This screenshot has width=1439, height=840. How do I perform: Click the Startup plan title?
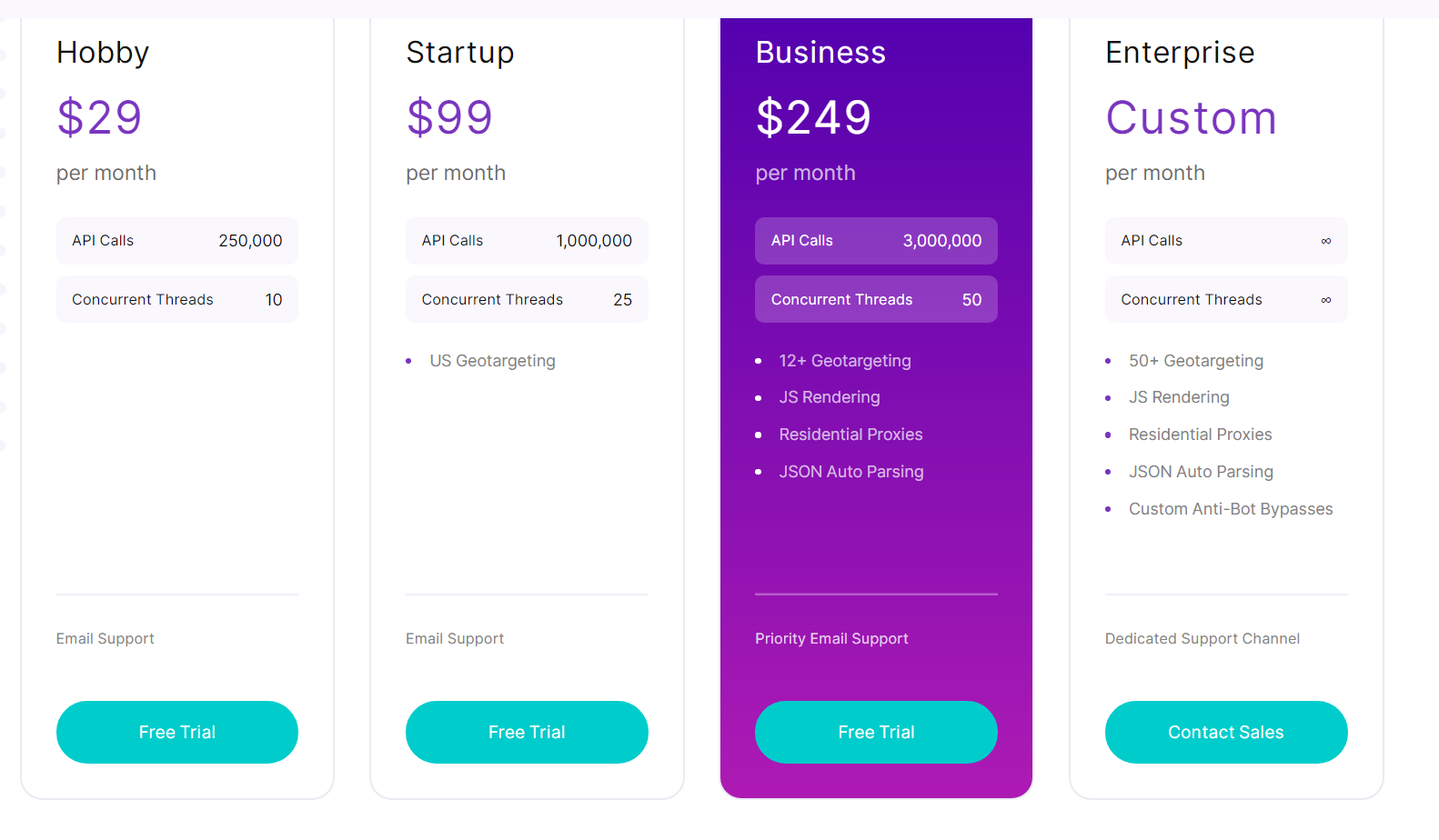pyautogui.click(x=460, y=53)
